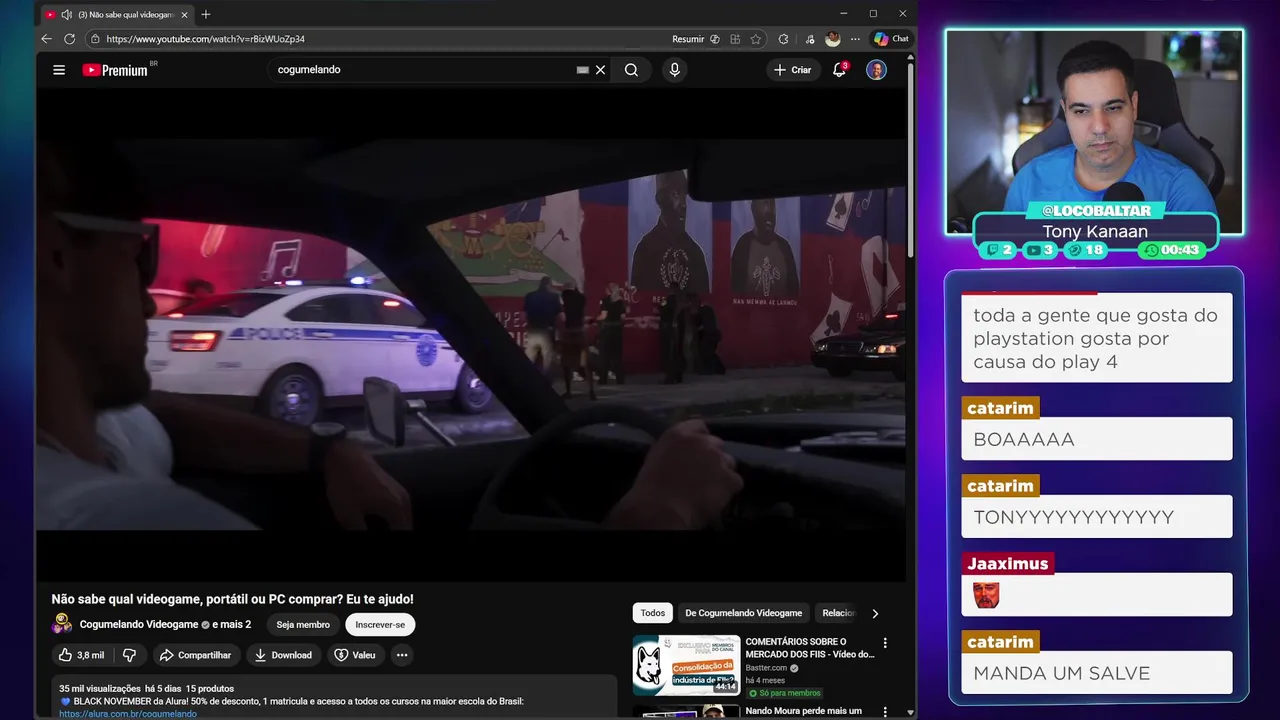Screen dimensions: 1280x720
Task: Open the on-screen keyboard in search box
Action: click(583, 70)
